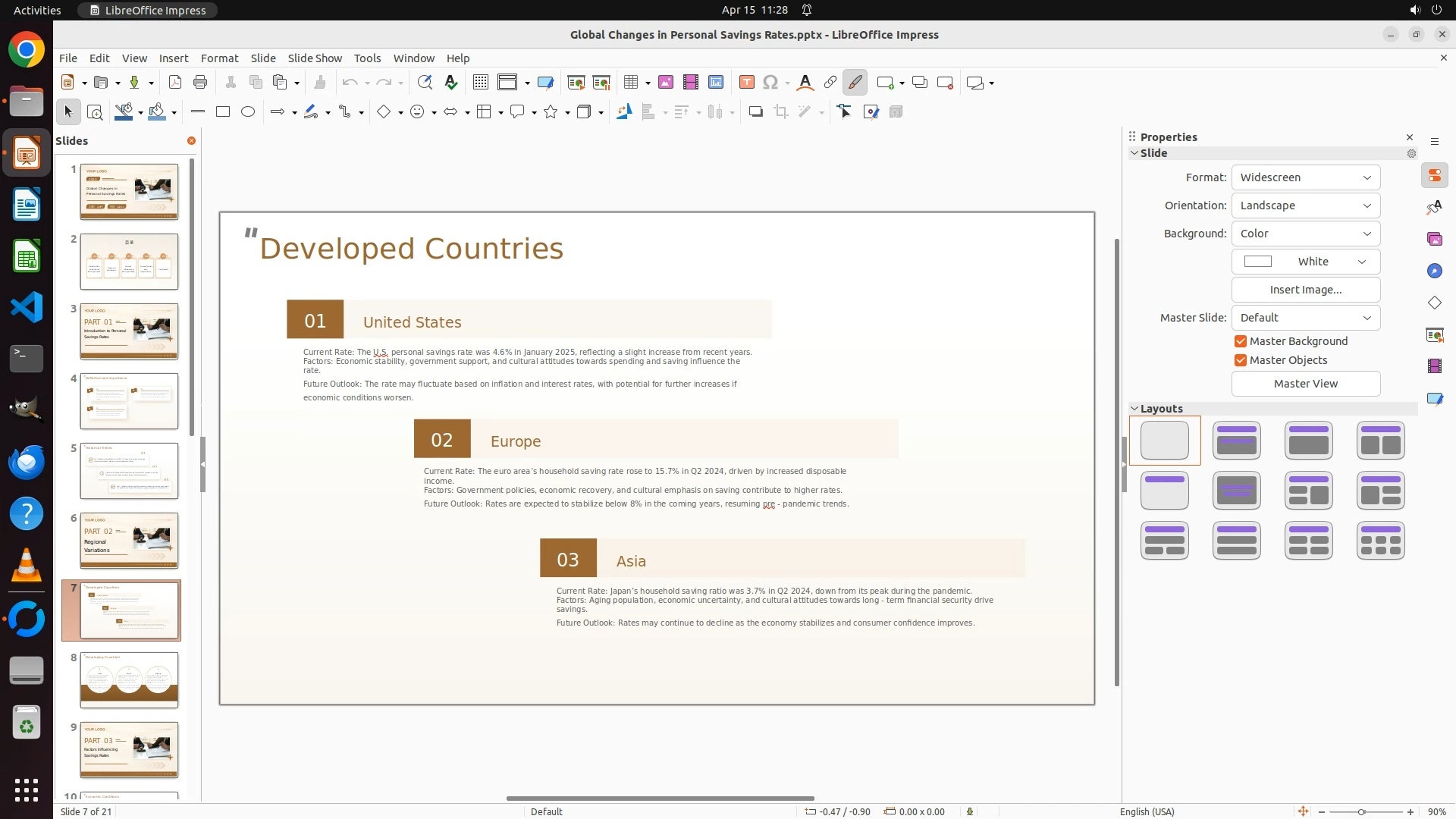Screen dimensions: 1456x819
Task: Click the Insert Text Box icon
Action: pyautogui.click(x=746, y=83)
